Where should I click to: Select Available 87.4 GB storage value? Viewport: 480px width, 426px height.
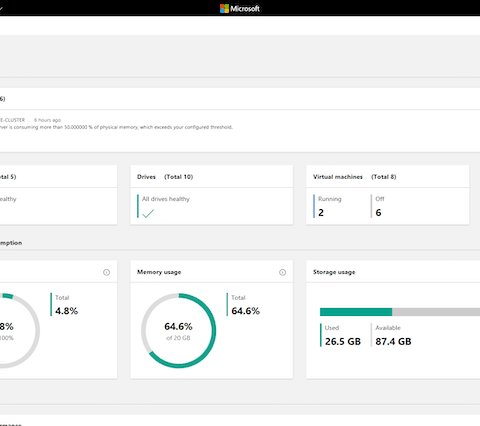393,341
